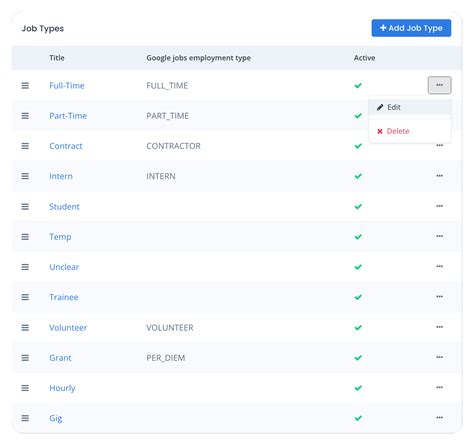
Task: Open the Trainee job type link
Action: click(64, 297)
